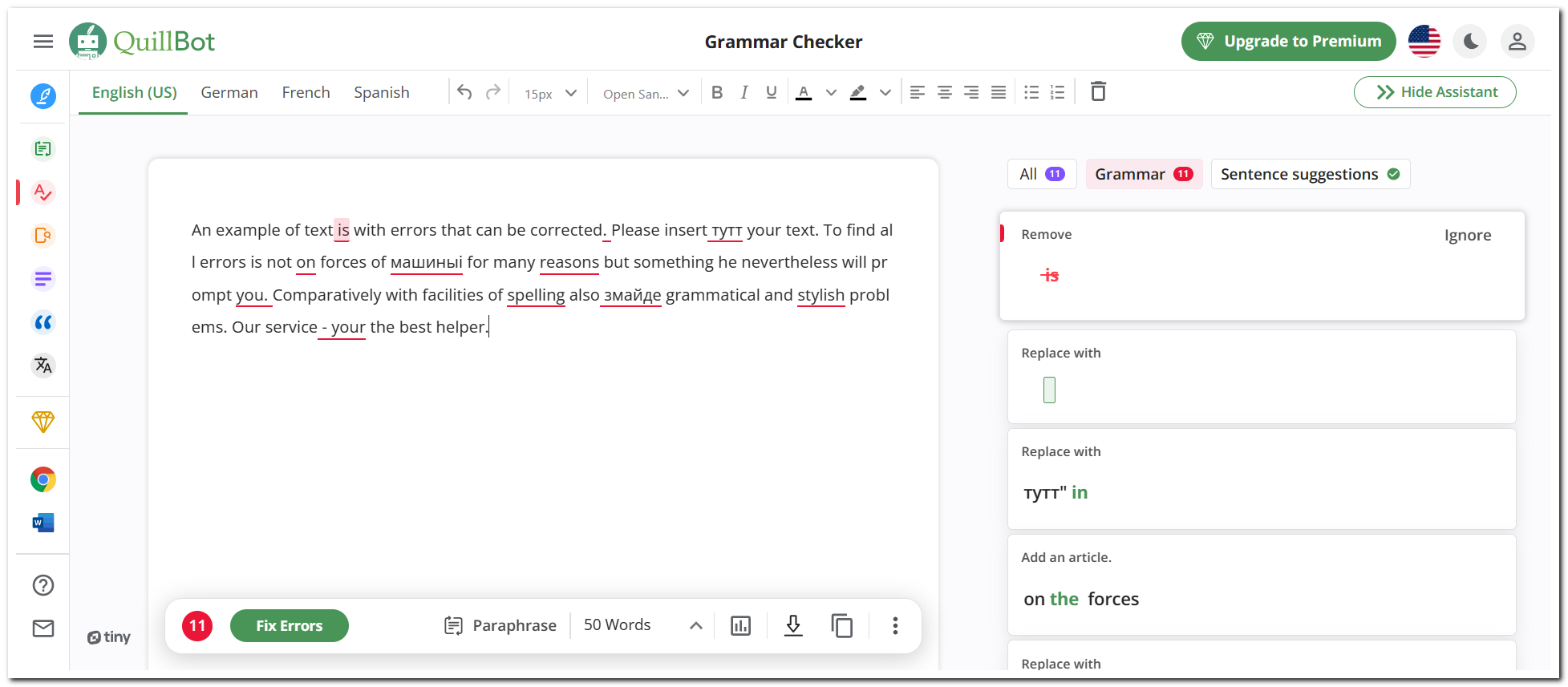
Task: Toggle bold formatting
Action: 717,93
